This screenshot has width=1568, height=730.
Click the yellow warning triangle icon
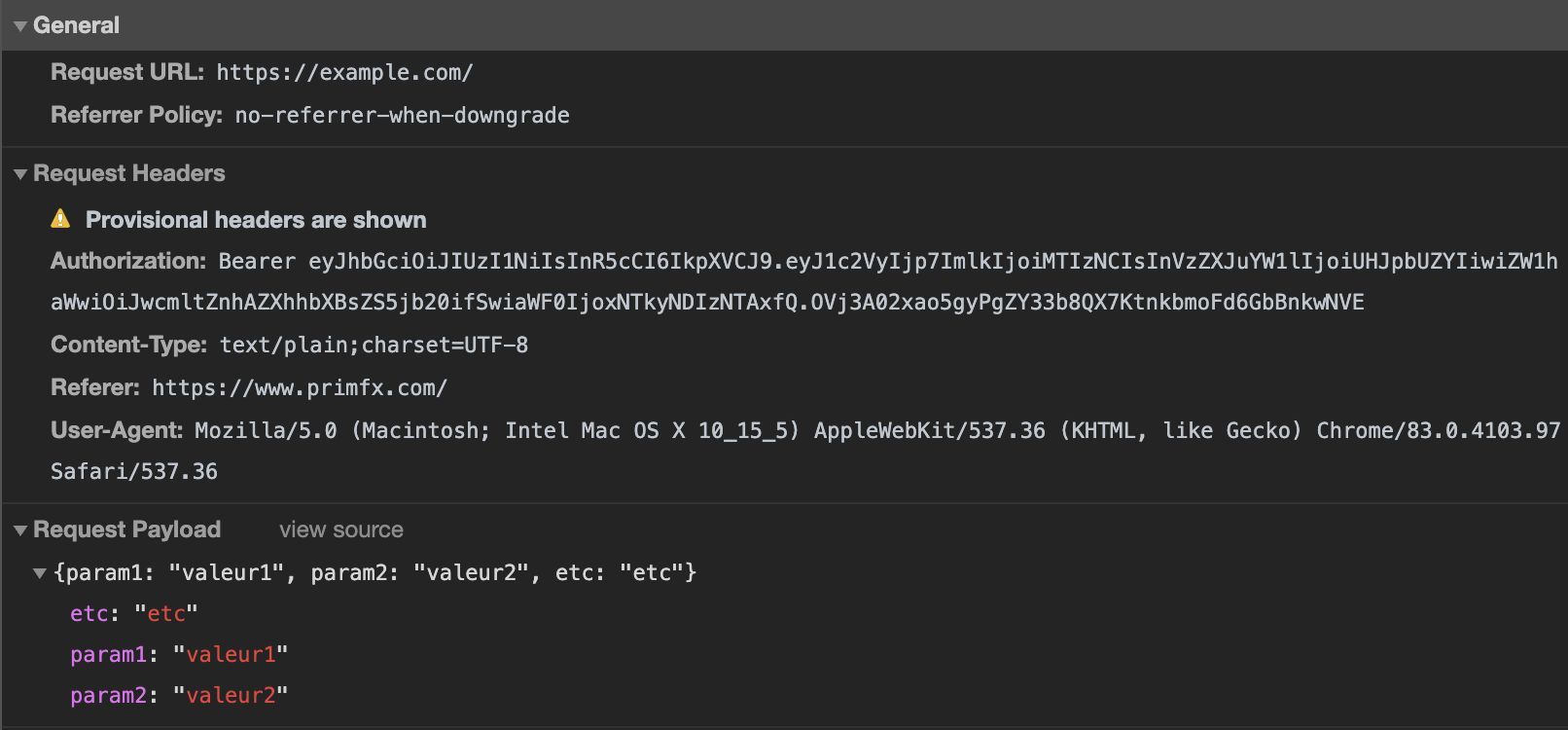click(x=60, y=219)
